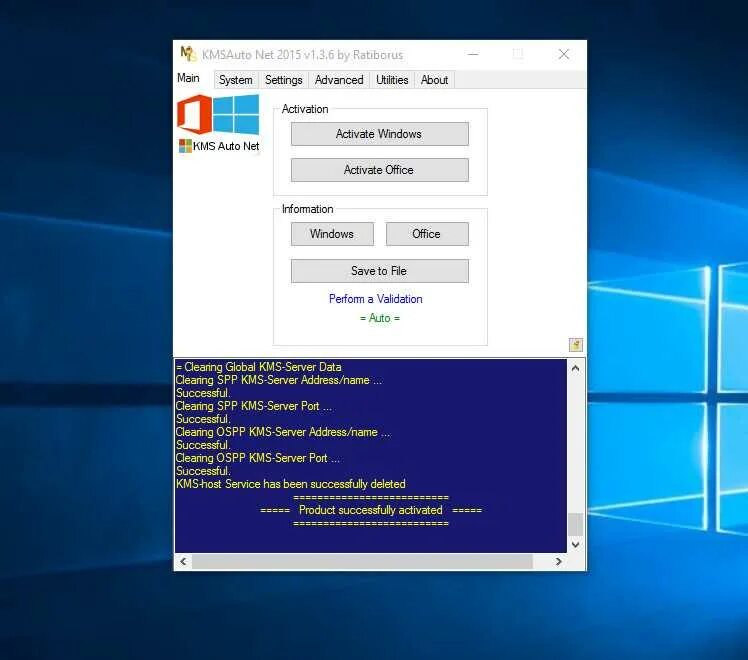
Task: Minimize the KMSAuto Net window
Action: coord(473,54)
